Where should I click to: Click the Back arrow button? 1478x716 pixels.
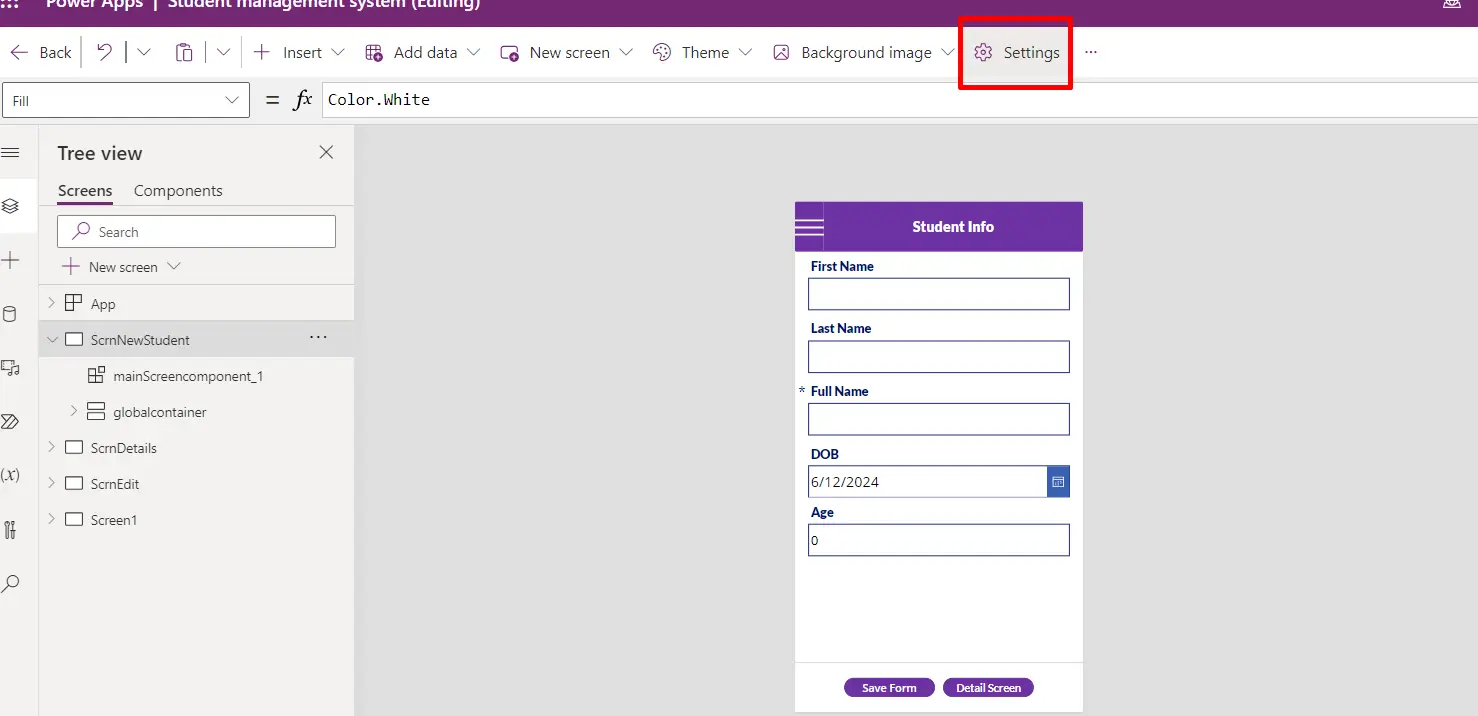point(40,53)
